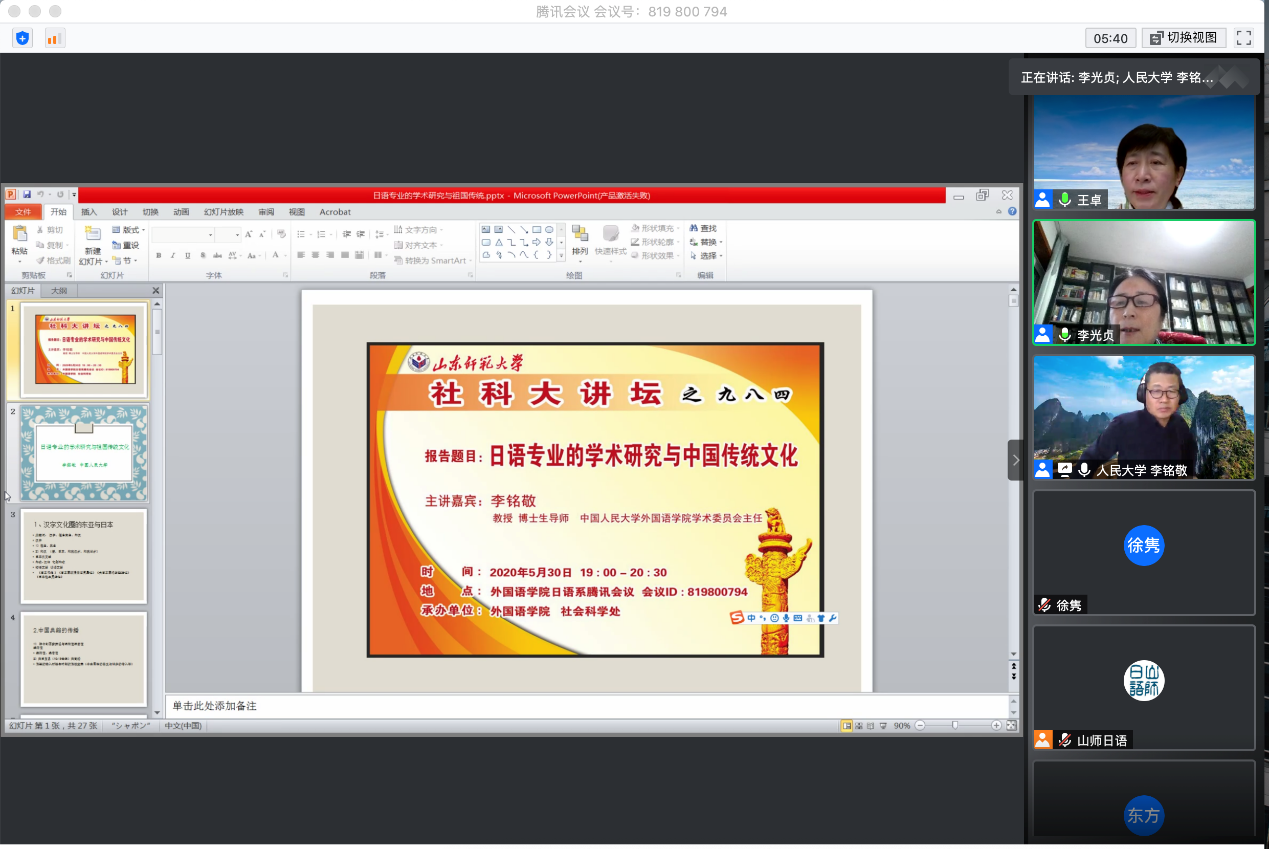Click 王卓's microphone icon
This screenshot has width=1269, height=849.
tap(1065, 200)
